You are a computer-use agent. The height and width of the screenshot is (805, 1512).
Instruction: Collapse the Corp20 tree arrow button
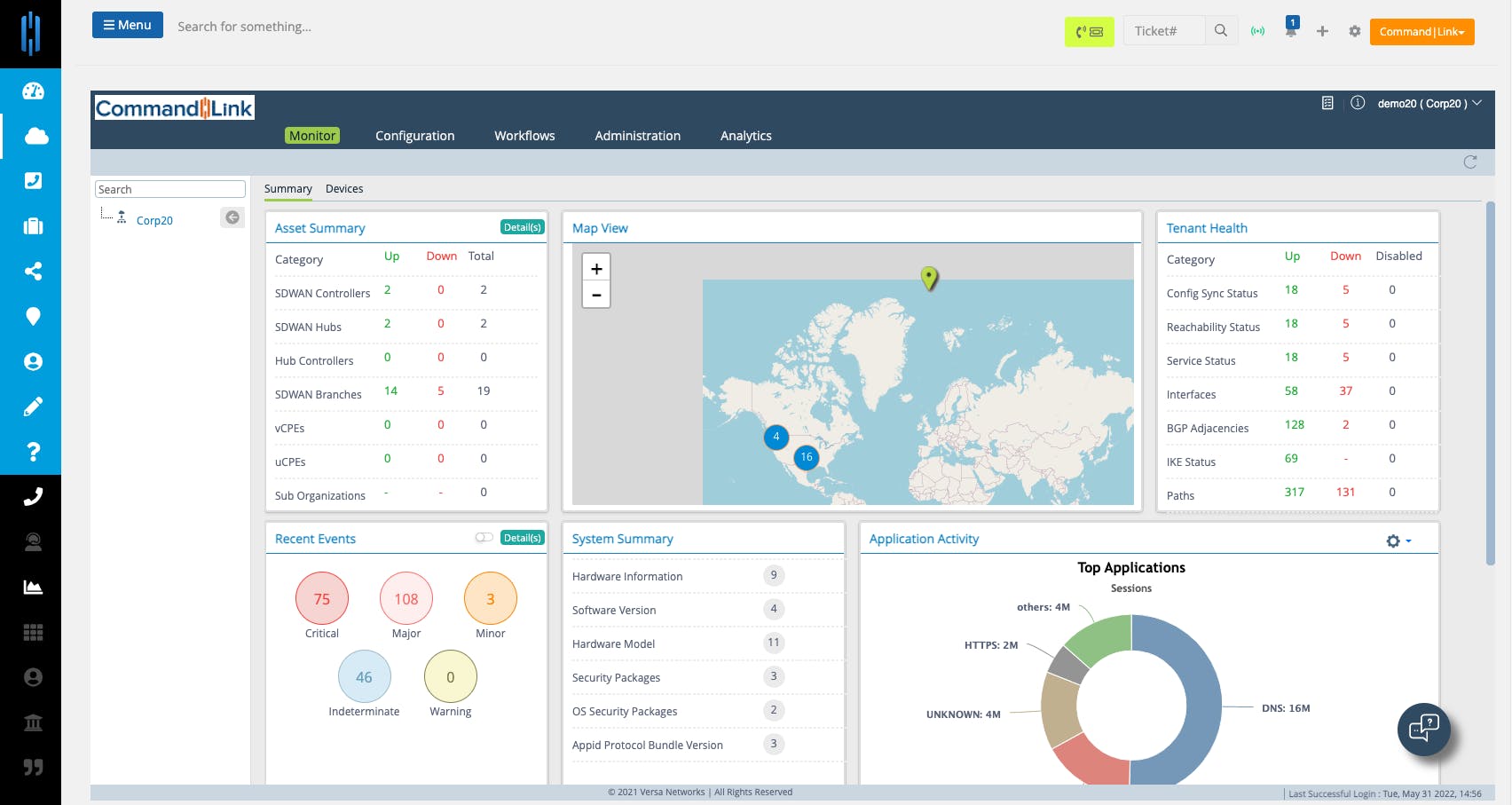(232, 217)
